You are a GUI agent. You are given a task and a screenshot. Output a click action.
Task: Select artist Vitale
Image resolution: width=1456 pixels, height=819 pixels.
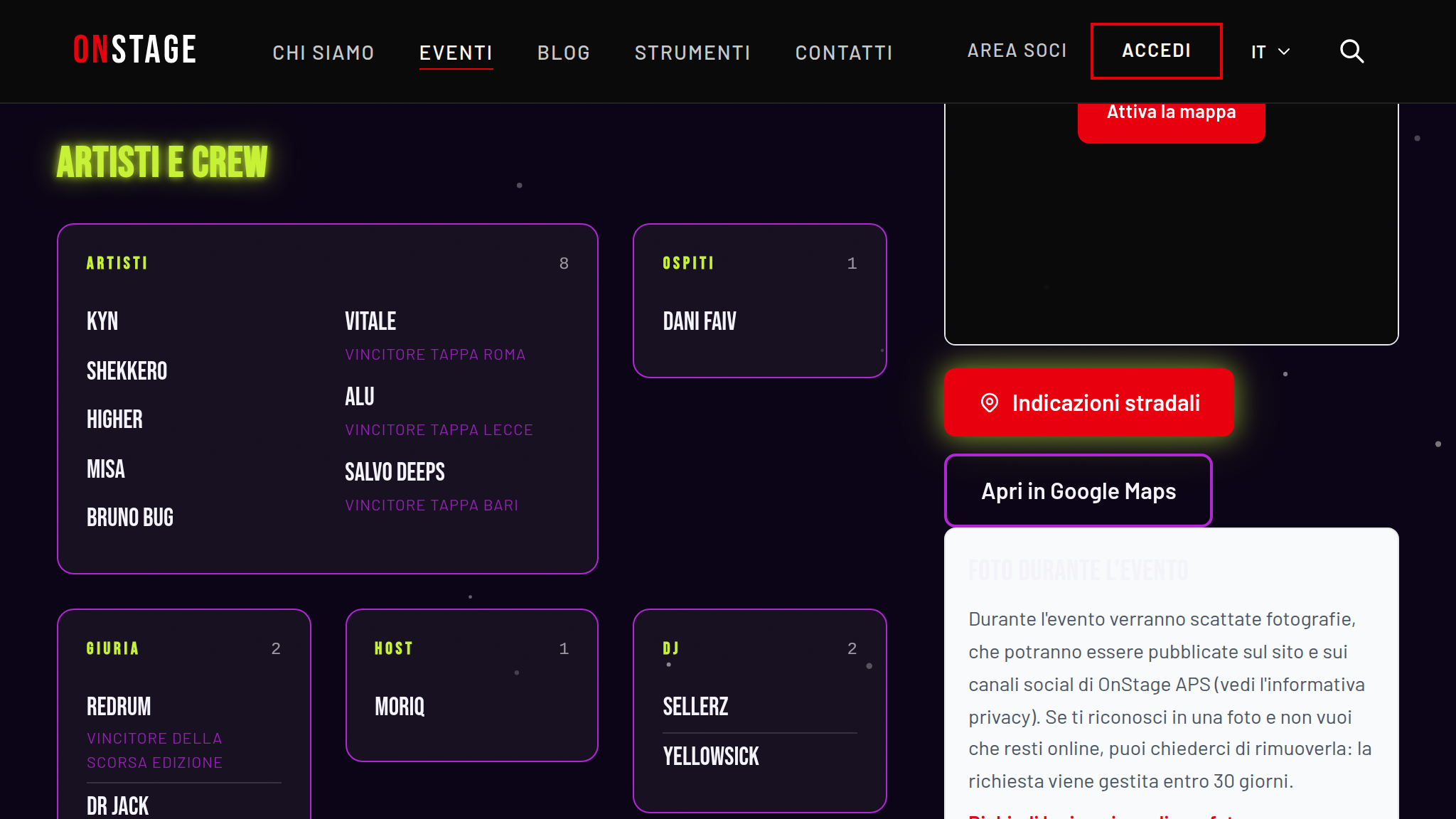[370, 321]
